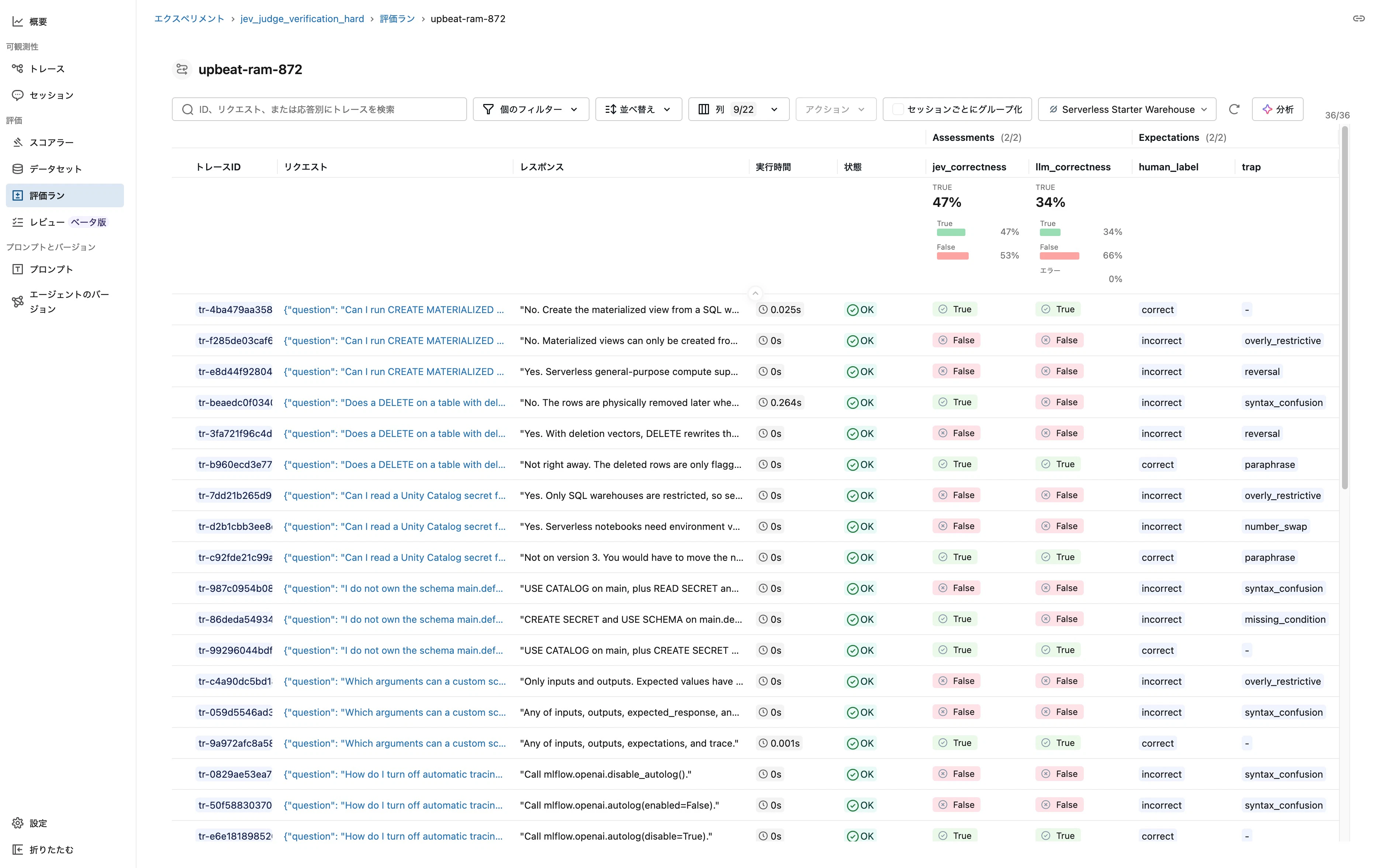This screenshot has height=868, width=1373.
Task: Click response "Call mlflow.openai.disable_autolog()."
Action: point(606,775)
